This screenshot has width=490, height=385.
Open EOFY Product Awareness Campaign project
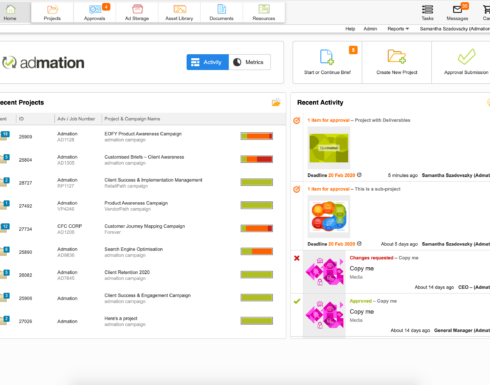click(143, 134)
